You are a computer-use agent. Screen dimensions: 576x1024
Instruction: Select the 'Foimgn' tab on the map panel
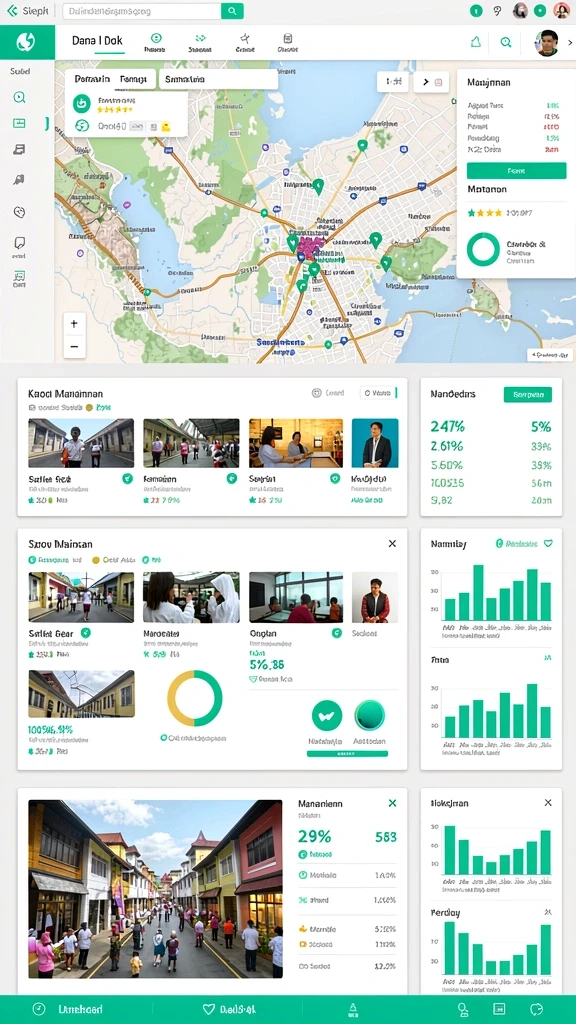pyautogui.click(x=133, y=79)
